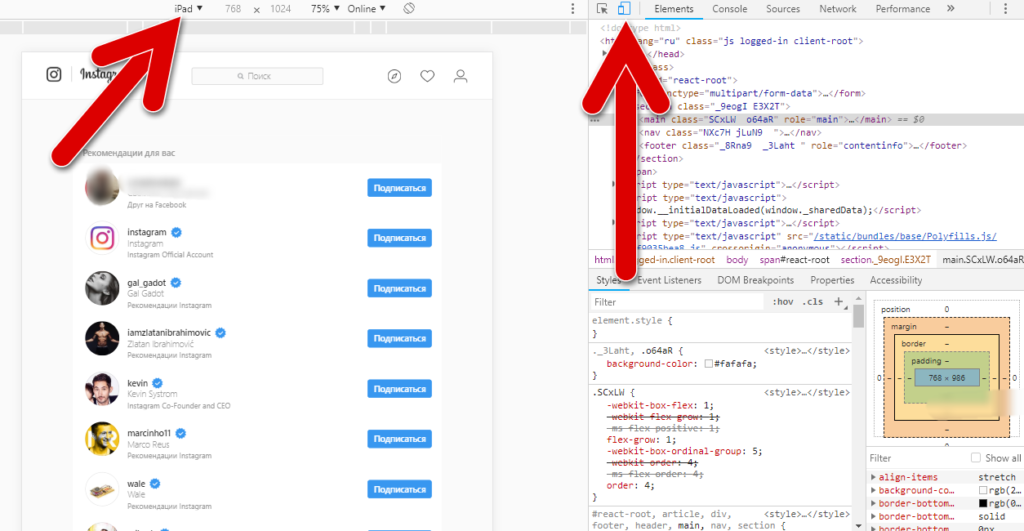Open the iPad device dropdown

(x=188, y=8)
